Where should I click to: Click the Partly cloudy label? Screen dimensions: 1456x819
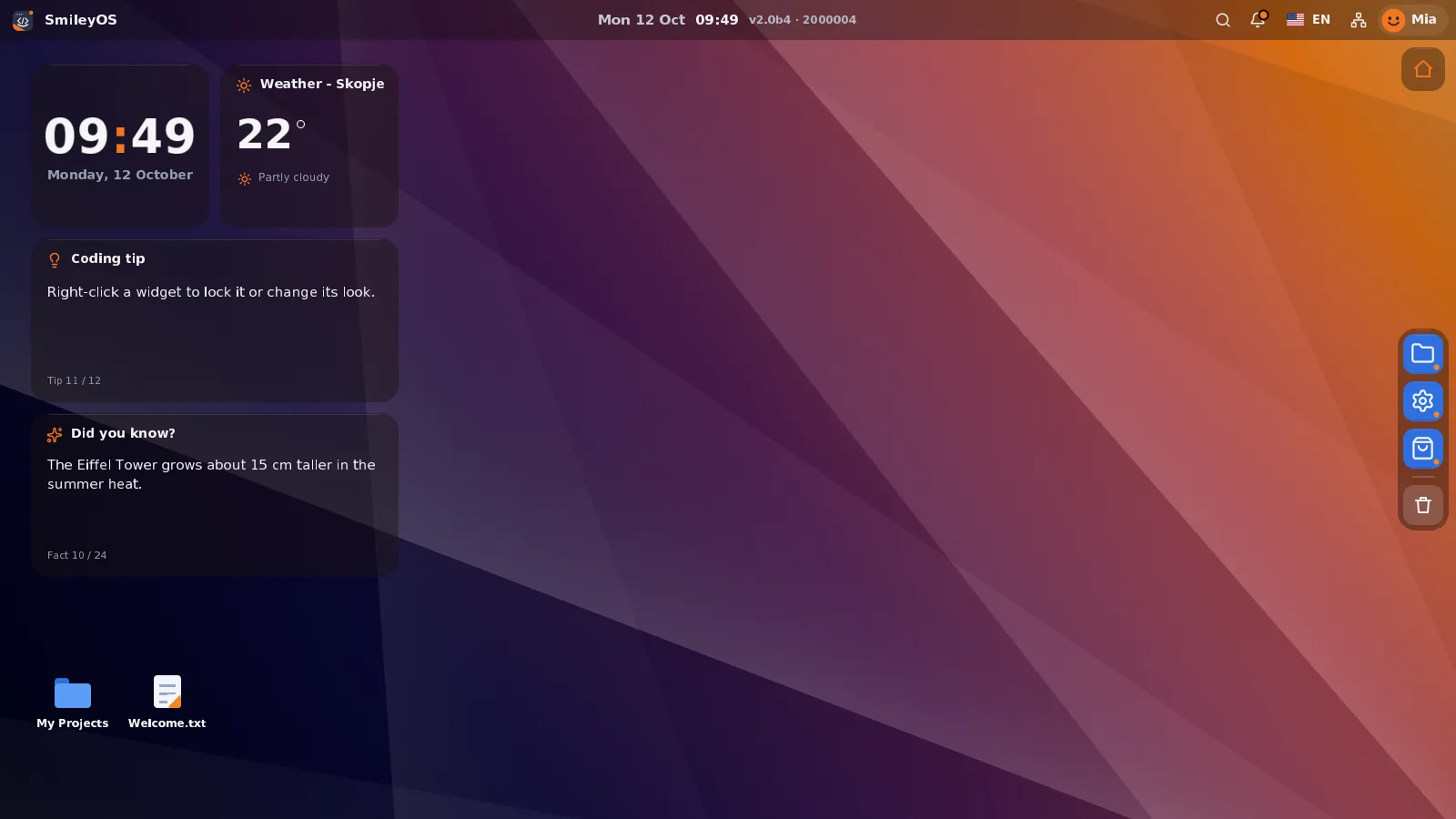coord(294,177)
